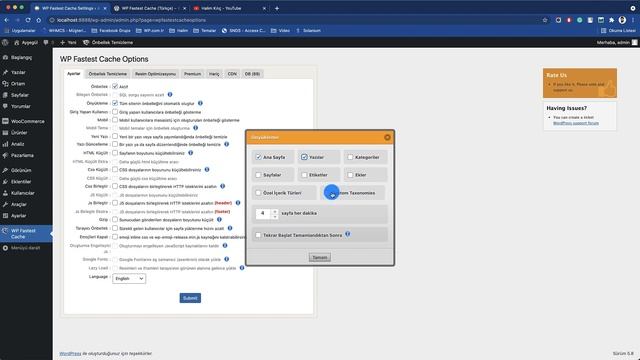Screen dimensions: 640x360
Task: Tick the Etiketler checkbox
Action: click(x=304, y=175)
